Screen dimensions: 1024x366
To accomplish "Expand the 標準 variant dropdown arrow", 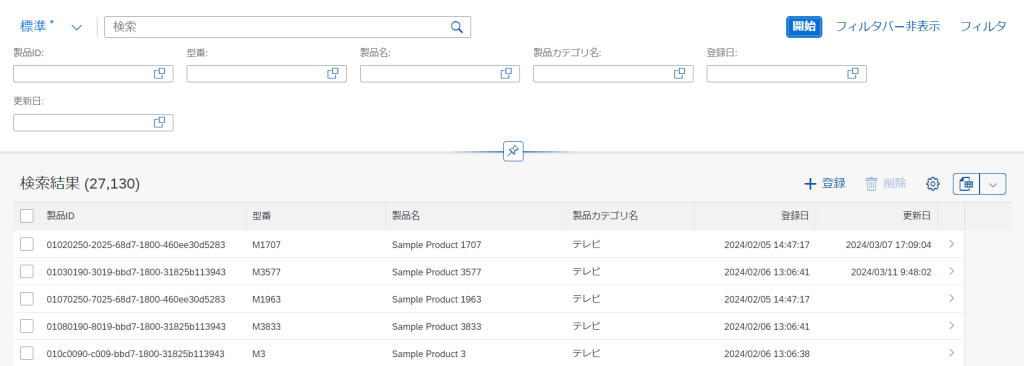I will click(x=76, y=27).
